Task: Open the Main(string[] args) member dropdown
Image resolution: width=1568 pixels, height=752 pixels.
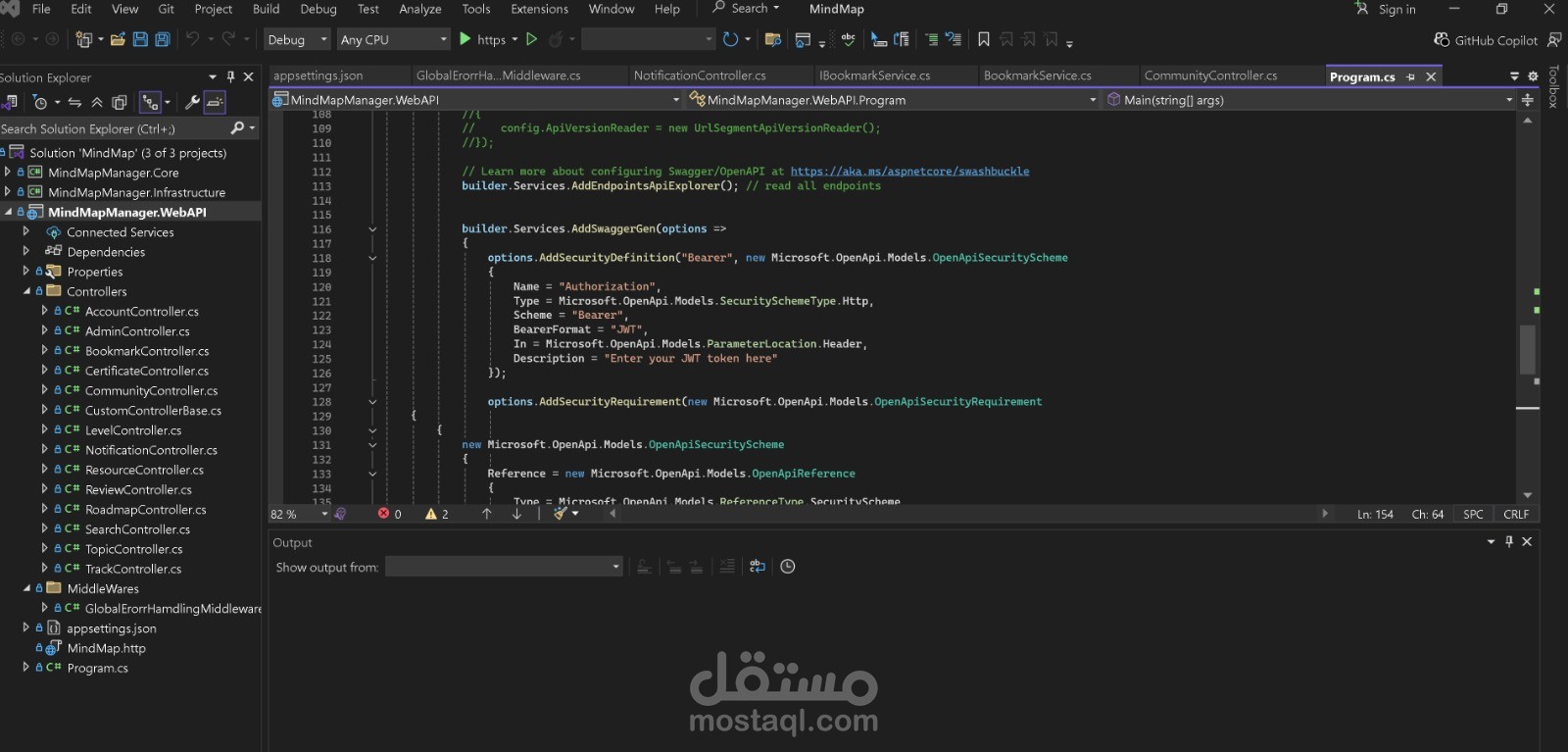Action: pyautogui.click(x=1309, y=99)
